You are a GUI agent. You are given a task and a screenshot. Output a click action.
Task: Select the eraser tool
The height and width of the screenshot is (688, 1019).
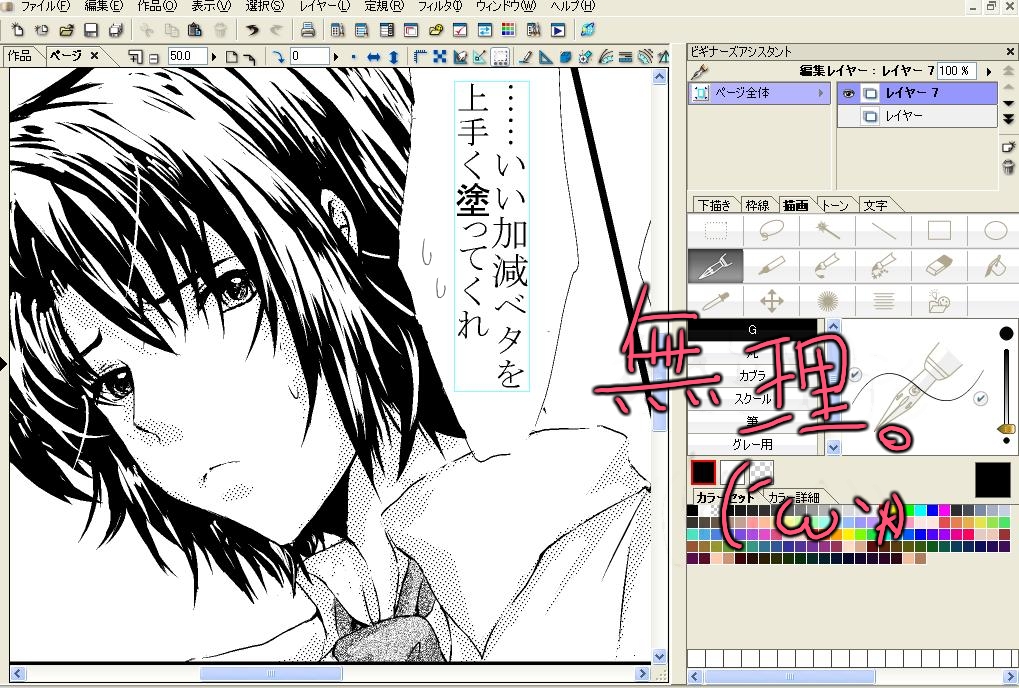click(939, 266)
